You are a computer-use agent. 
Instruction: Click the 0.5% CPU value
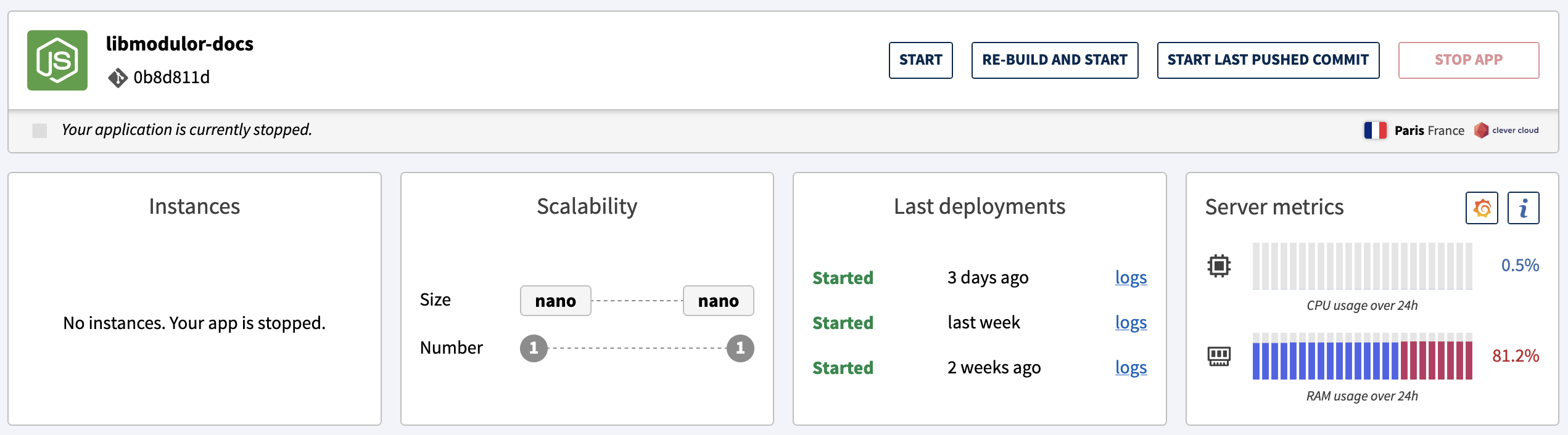(x=1520, y=266)
